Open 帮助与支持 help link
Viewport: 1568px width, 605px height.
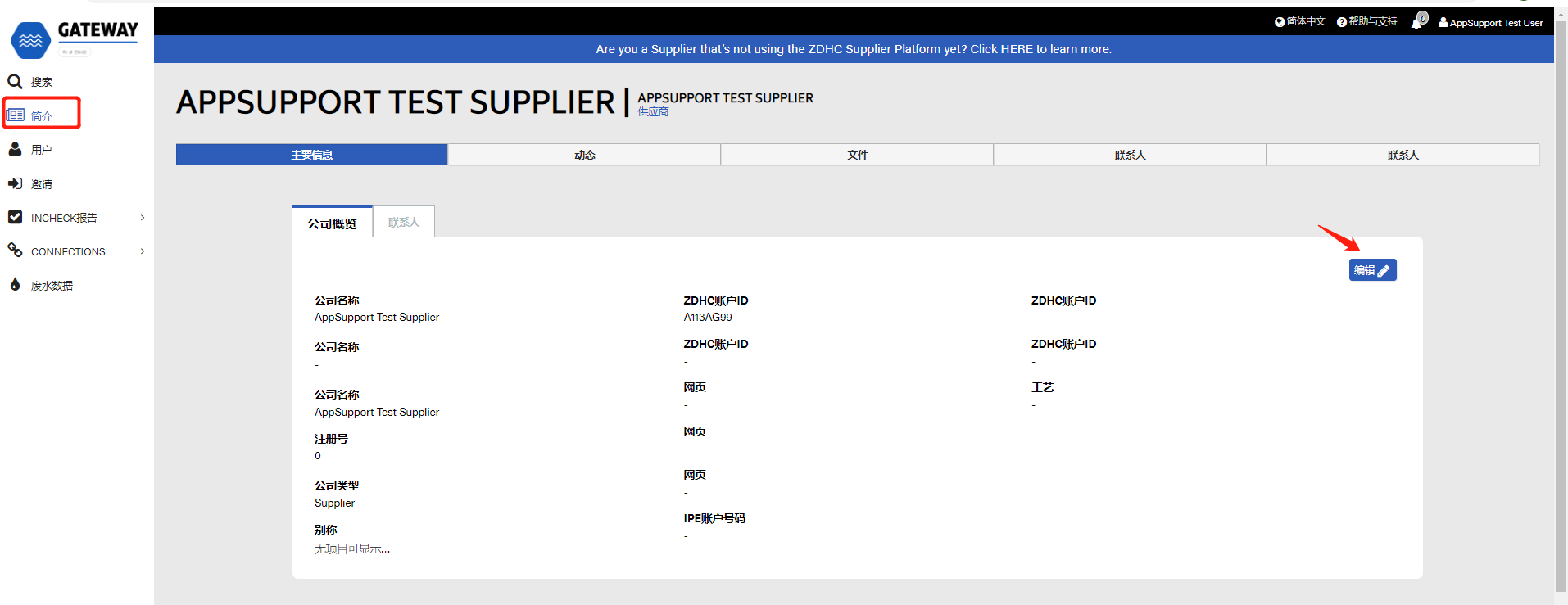click(1366, 22)
